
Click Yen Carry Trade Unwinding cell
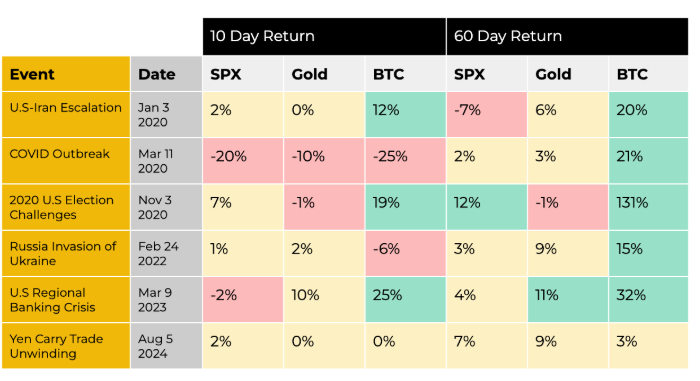tap(66, 346)
